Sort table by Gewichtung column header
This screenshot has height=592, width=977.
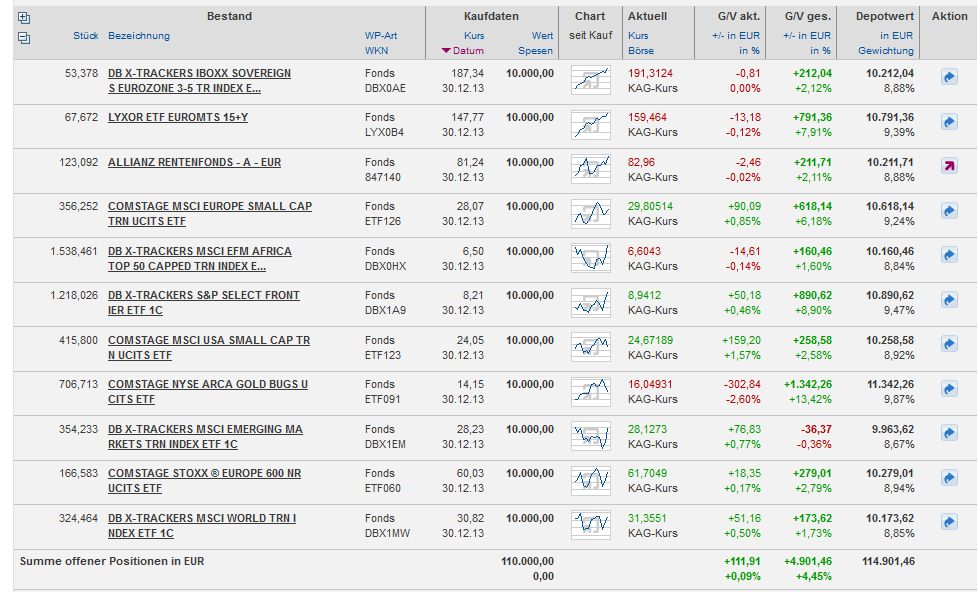[883, 50]
